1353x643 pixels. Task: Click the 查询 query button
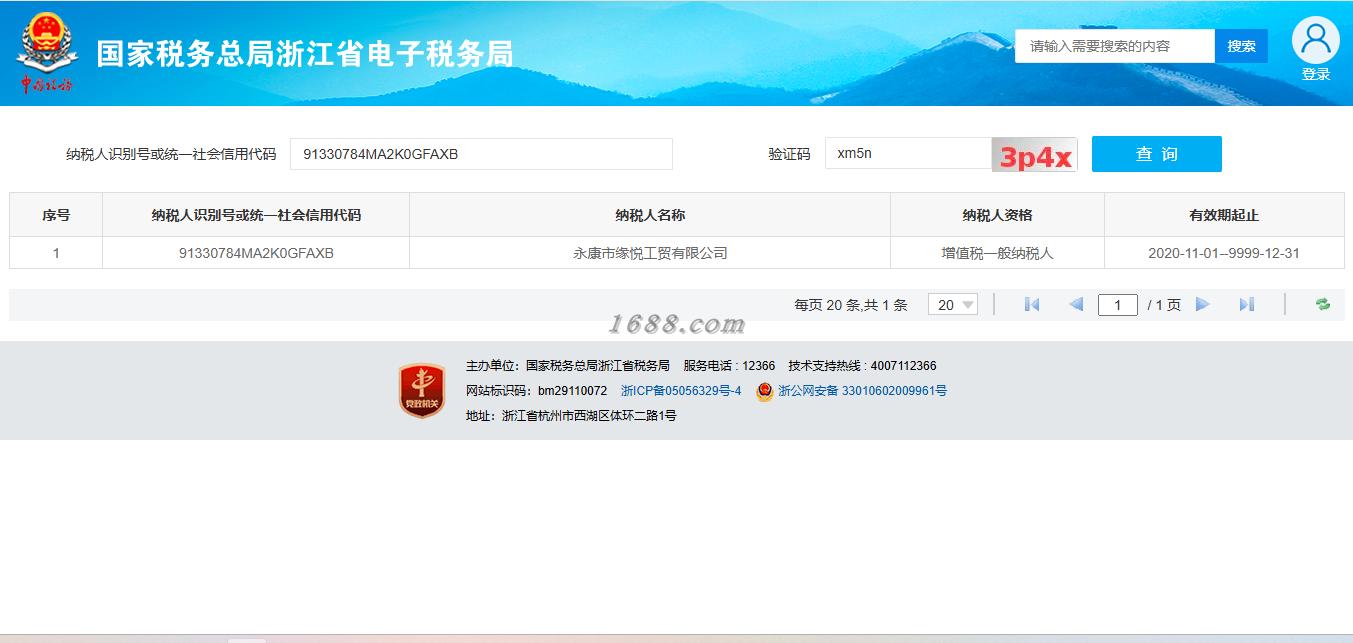coord(1156,154)
